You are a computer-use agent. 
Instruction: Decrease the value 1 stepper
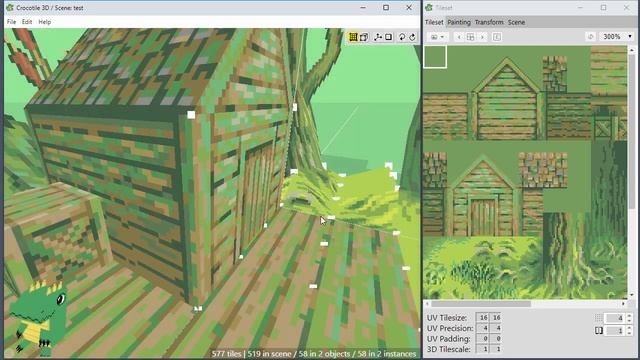(x=629, y=333)
